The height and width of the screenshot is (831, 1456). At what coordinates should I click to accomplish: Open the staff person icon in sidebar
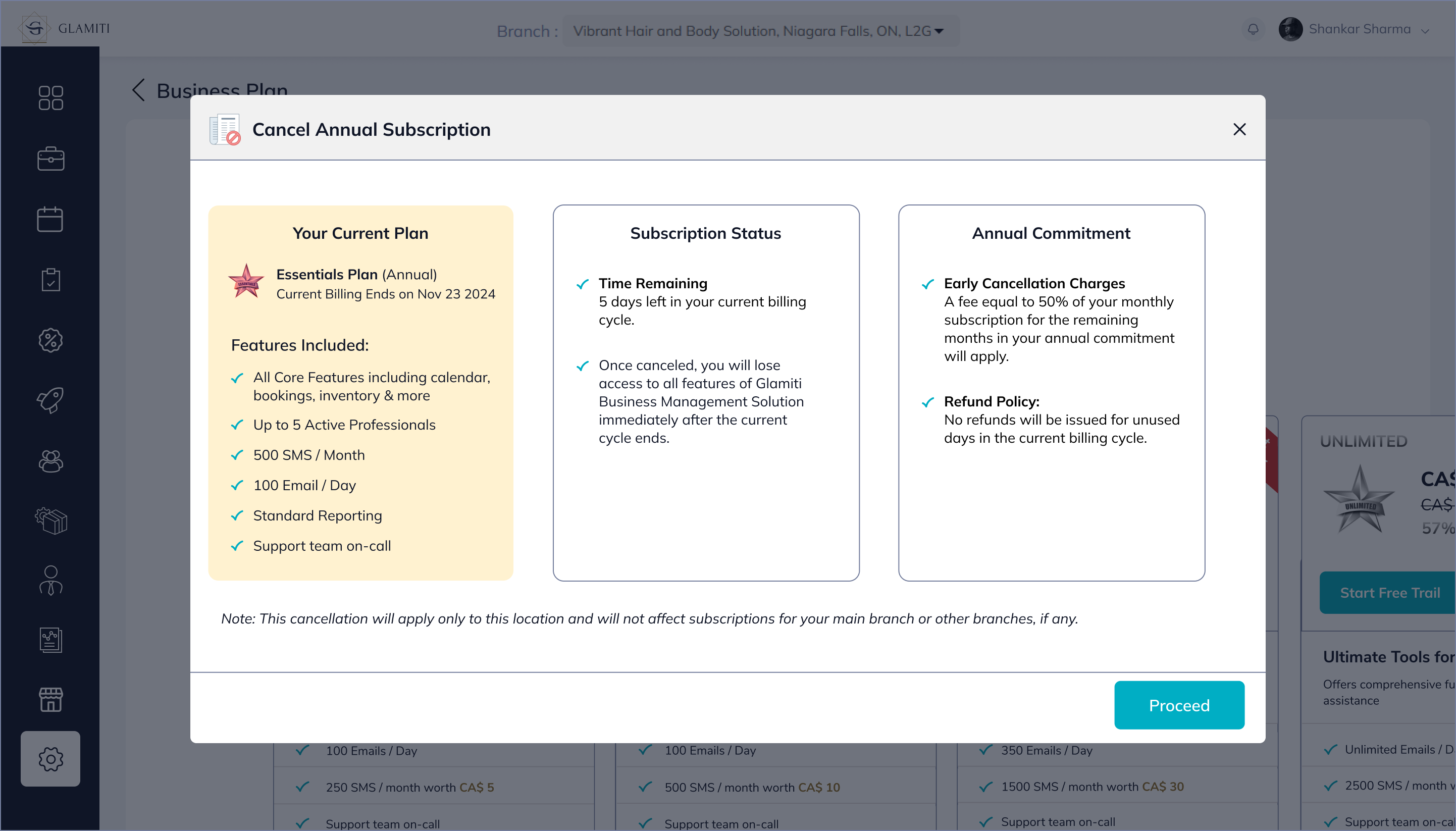[50, 581]
